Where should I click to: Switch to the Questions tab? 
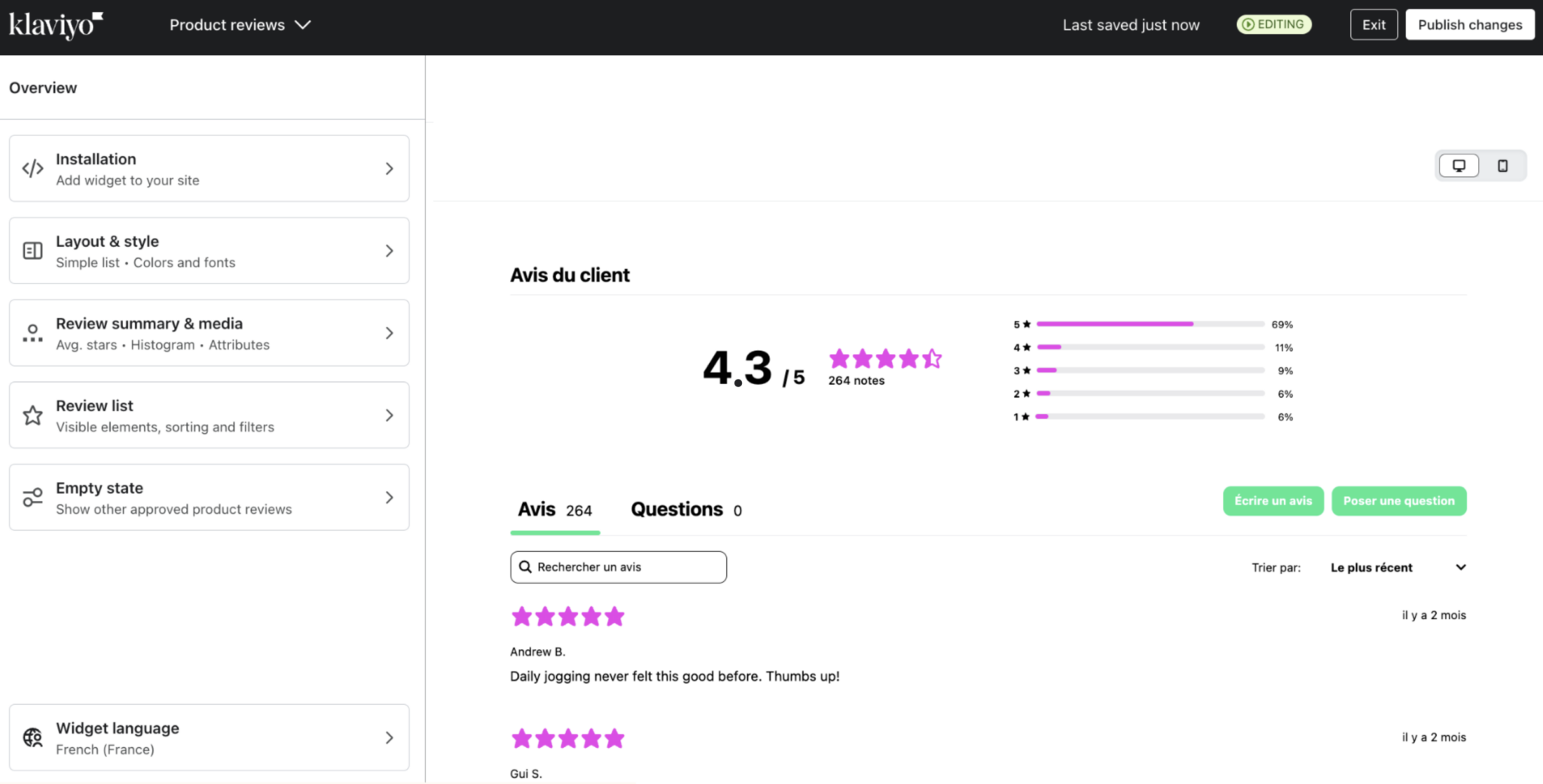[677, 509]
